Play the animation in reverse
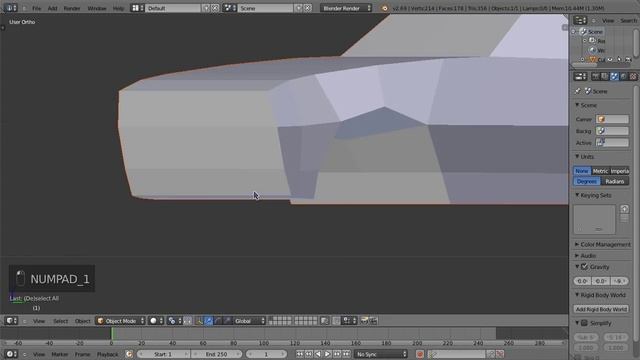640x360 pixels. coord(318,354)
